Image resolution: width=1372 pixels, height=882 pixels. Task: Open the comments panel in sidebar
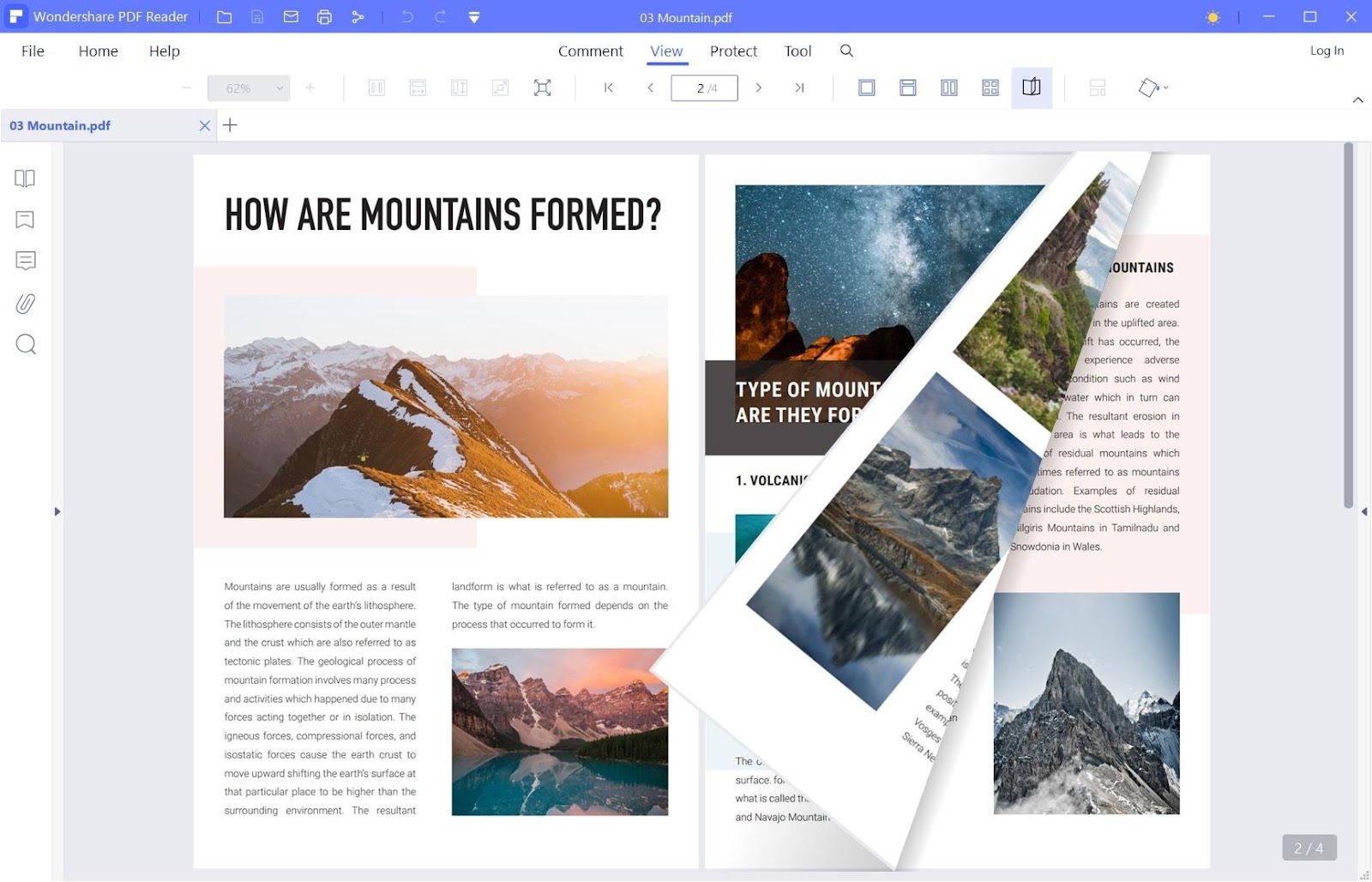click(x=26, y=261)
